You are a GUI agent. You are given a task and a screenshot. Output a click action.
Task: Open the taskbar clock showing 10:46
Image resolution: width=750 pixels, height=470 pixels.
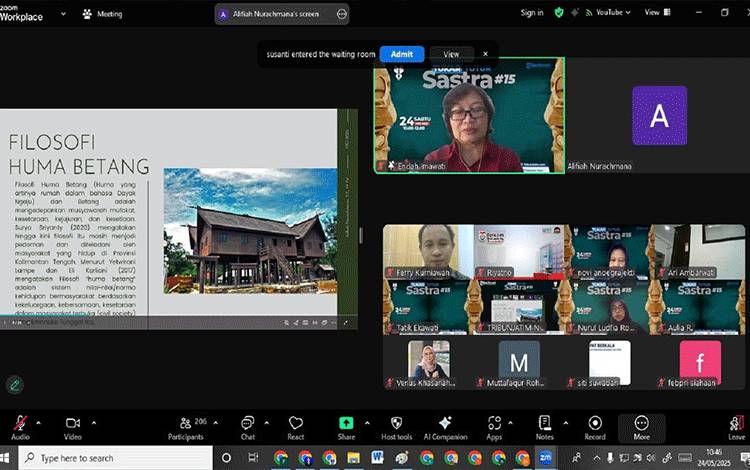point(714,458)
